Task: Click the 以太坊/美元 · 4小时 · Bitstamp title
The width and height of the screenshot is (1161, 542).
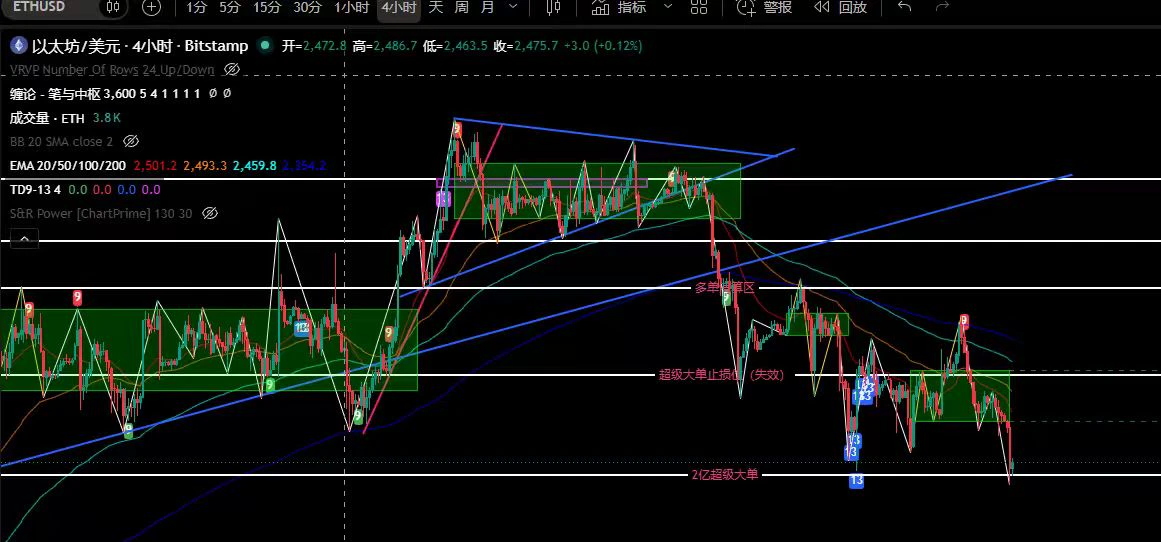Action: point(140,46)
